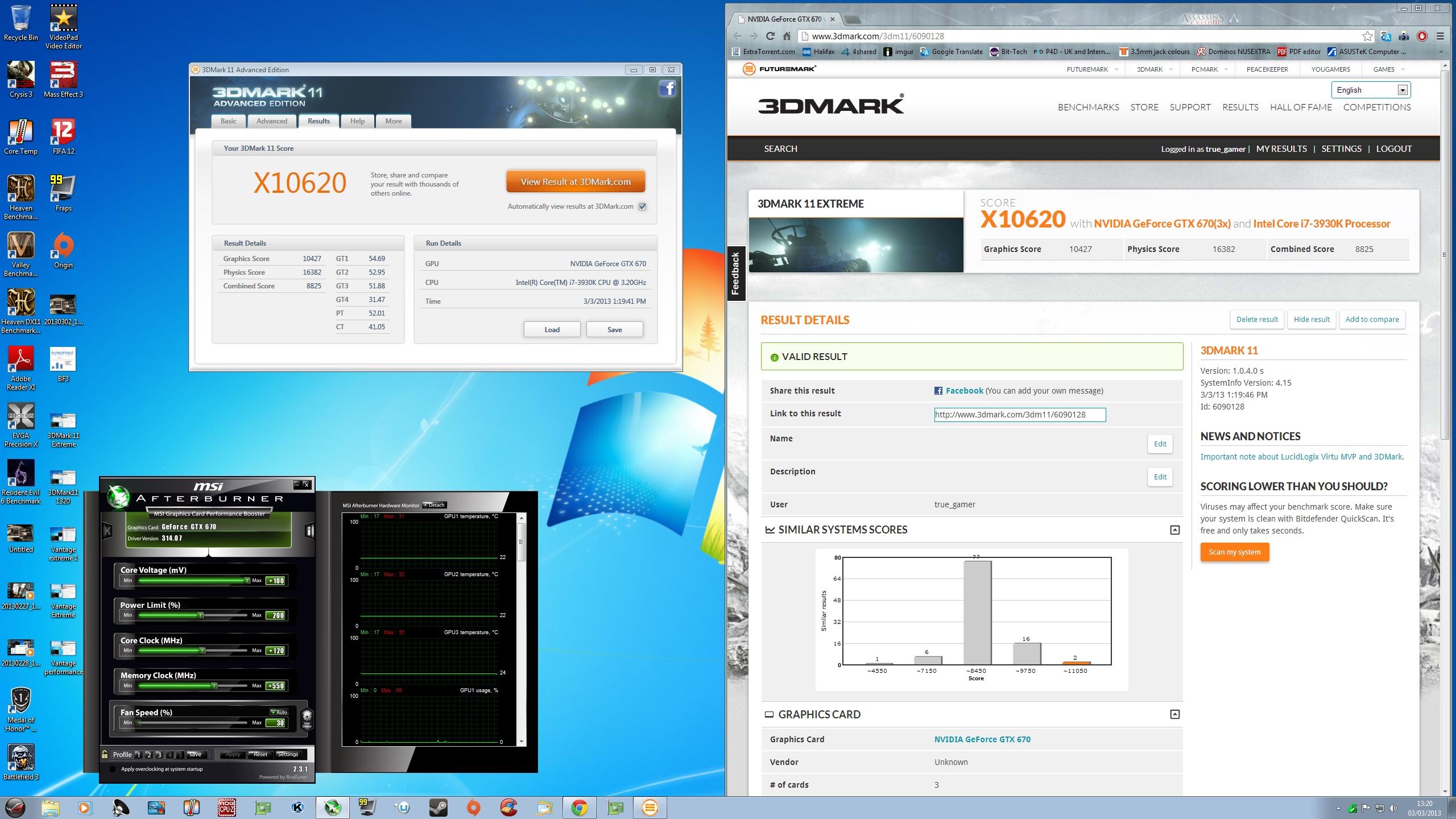This screenshot has width=1456, height=819.
Task: Open the Help tab in 3DMark 11
Action: point(357,121)
